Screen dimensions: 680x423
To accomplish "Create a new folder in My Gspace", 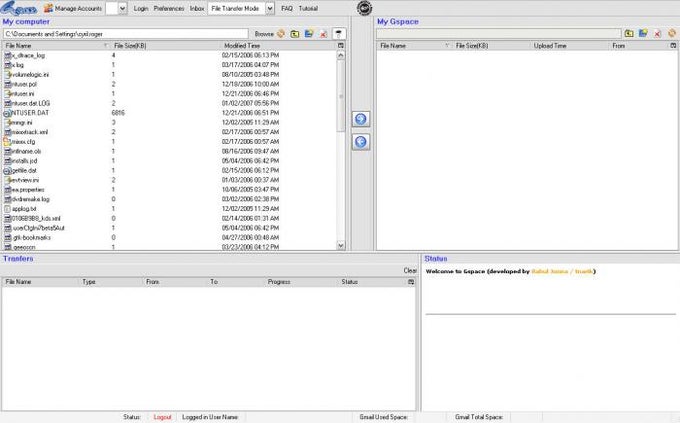I will click(643, 33).
